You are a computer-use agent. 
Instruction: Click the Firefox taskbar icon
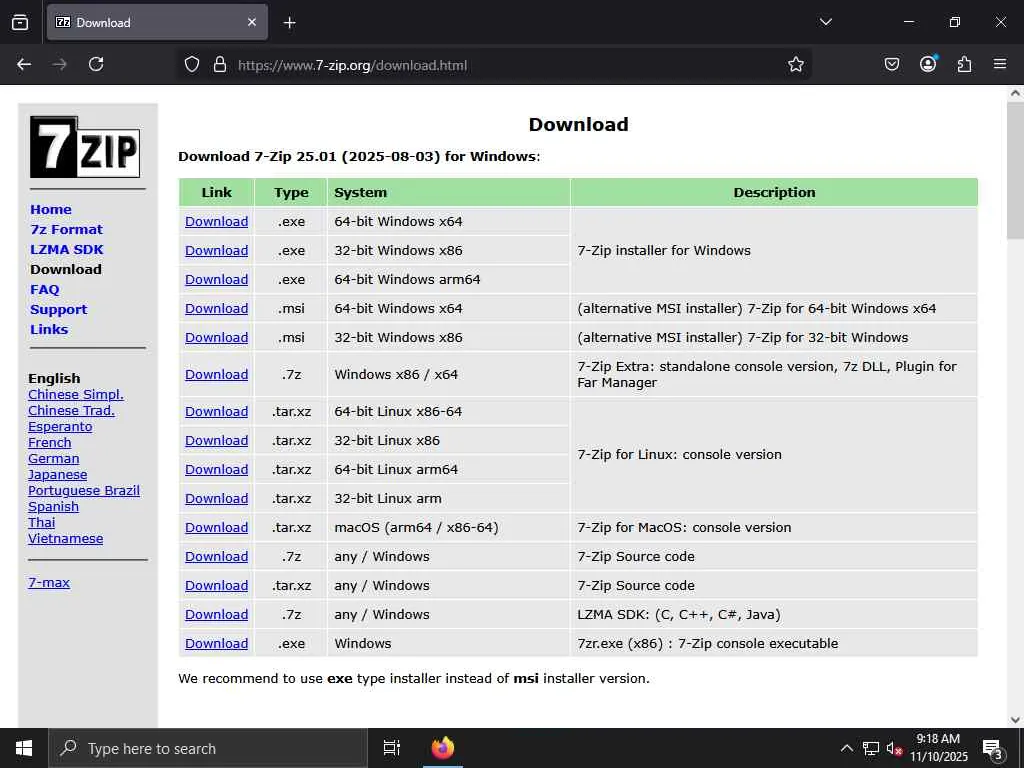(442, 748)
